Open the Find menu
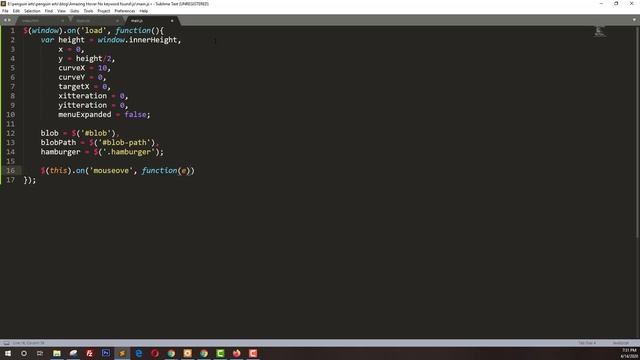The image size is (640, 360). tap(49, 11)
